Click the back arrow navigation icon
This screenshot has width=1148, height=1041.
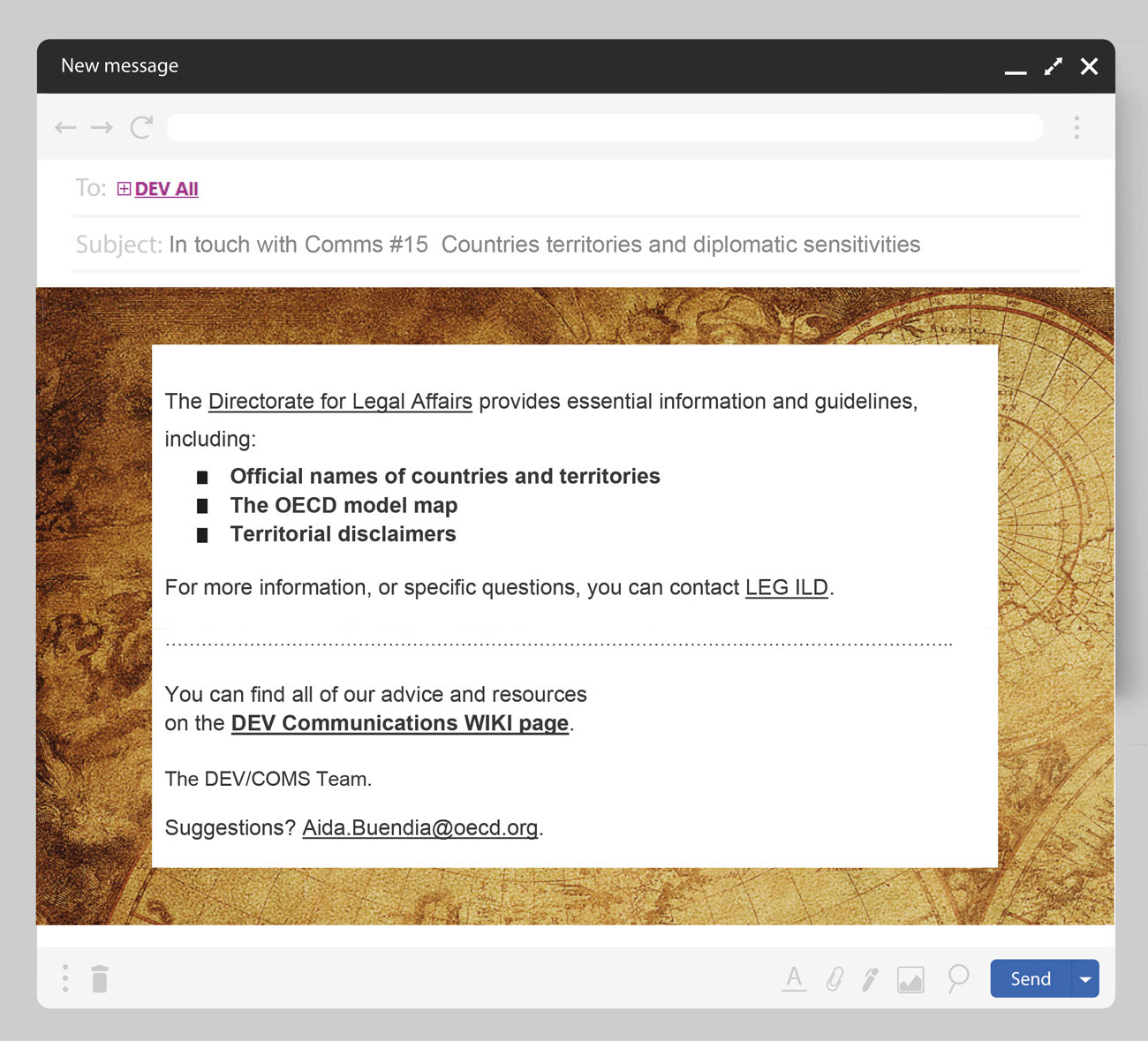(65, 128)
